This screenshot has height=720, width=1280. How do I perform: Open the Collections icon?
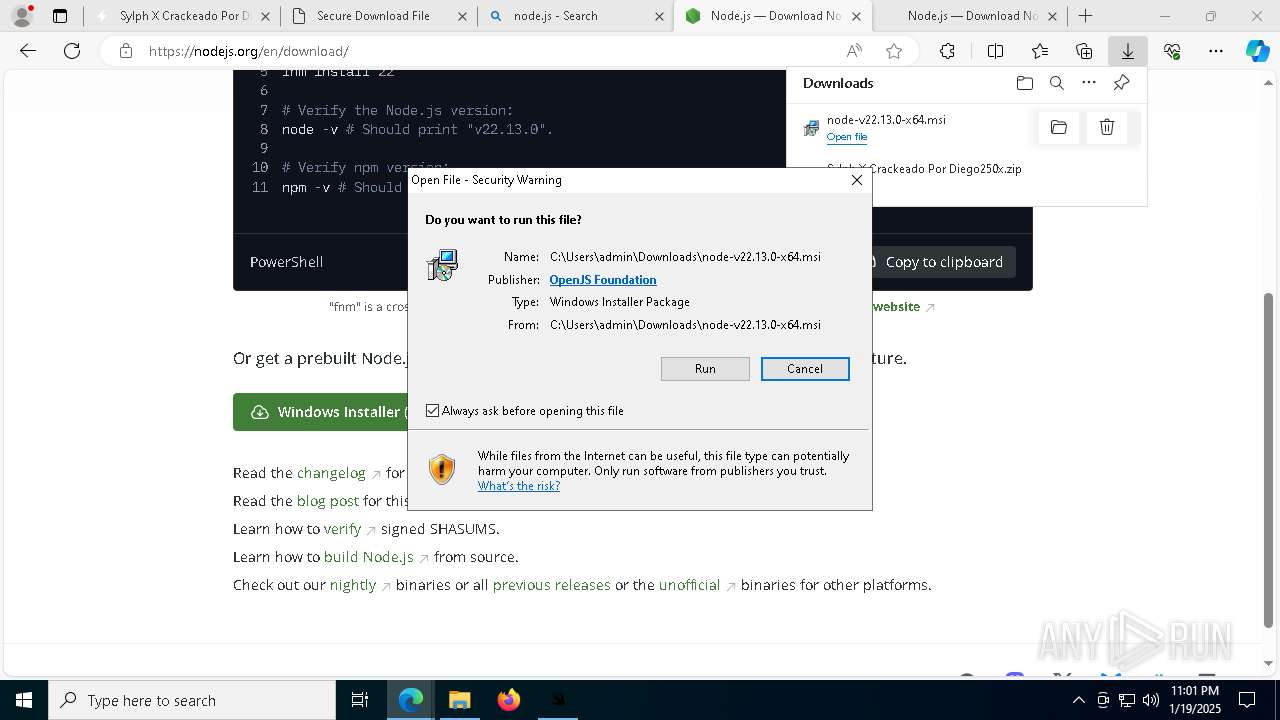click(x=1084, y=51)
